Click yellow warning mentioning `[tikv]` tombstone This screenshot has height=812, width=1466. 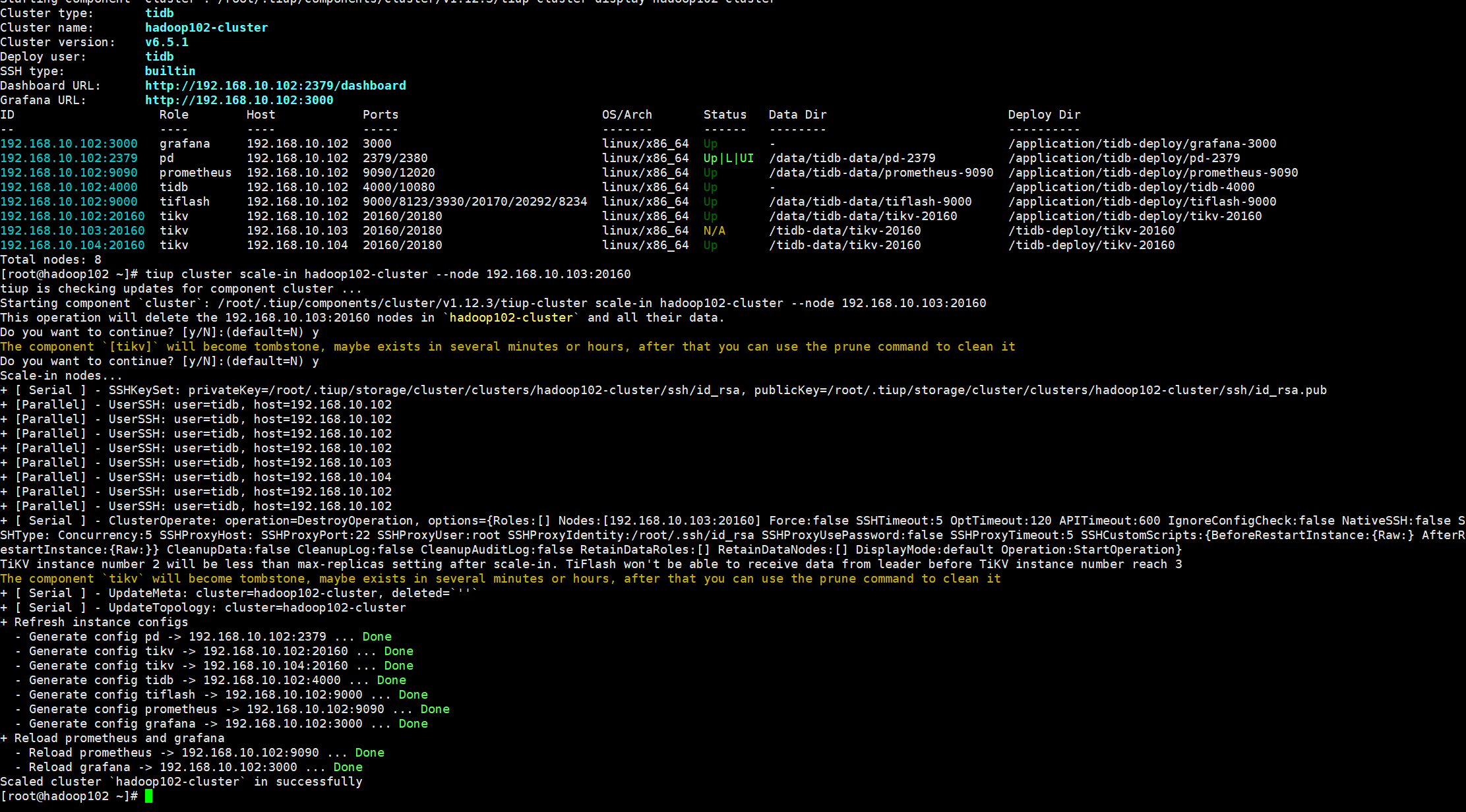(x=508, y=347)
